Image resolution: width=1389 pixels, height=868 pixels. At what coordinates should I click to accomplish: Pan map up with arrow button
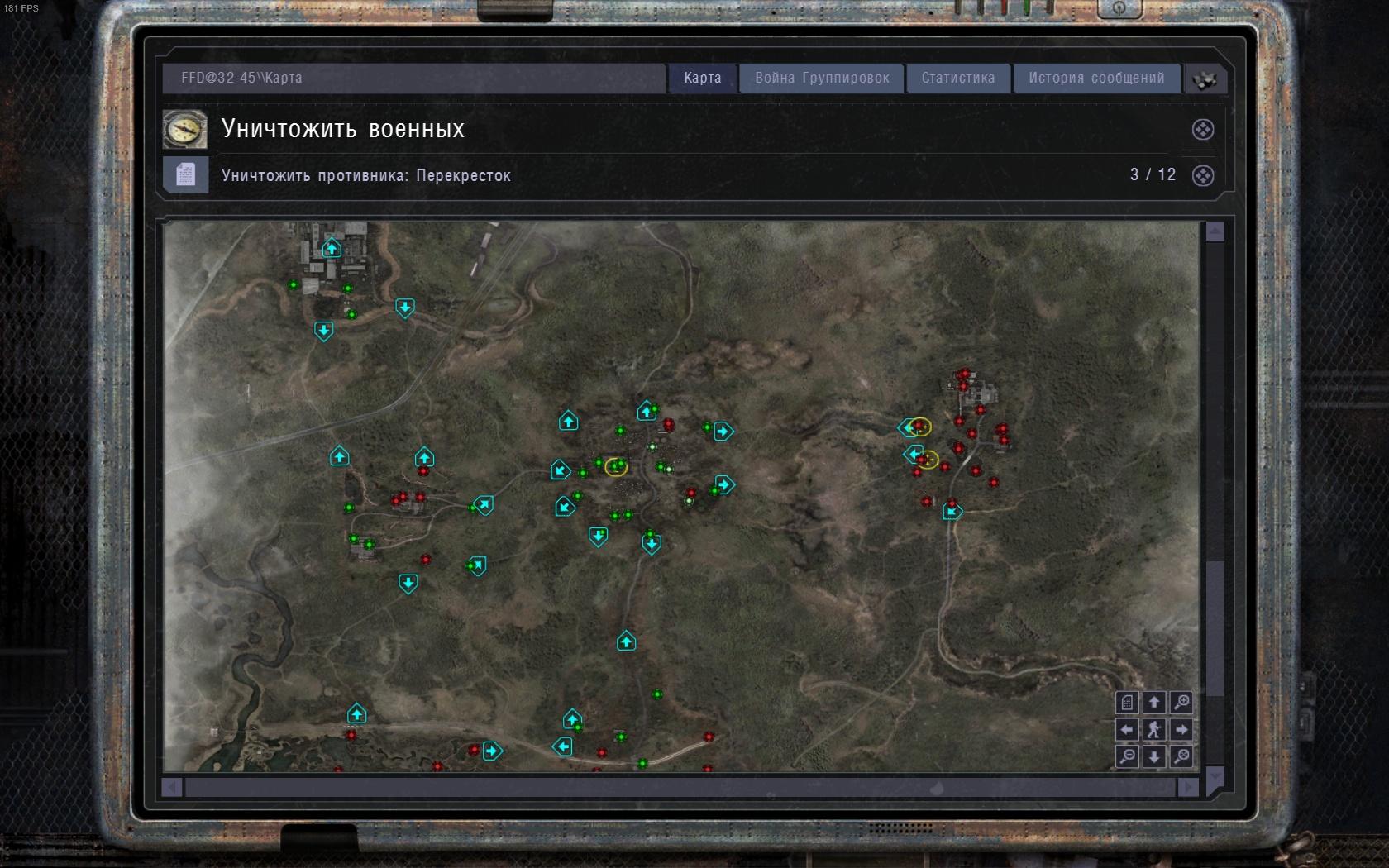point(1154,703)
